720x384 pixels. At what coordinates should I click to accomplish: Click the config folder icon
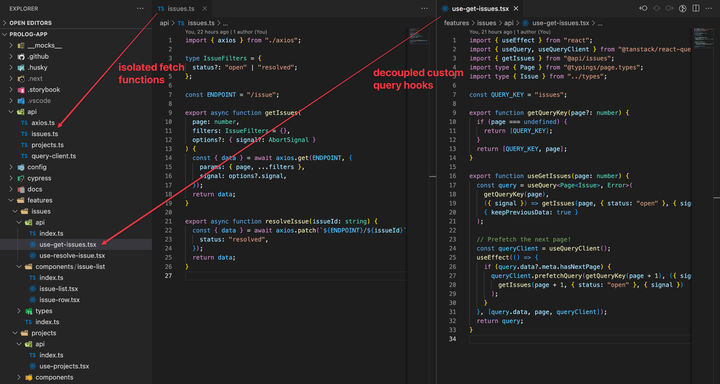(21, 167)
